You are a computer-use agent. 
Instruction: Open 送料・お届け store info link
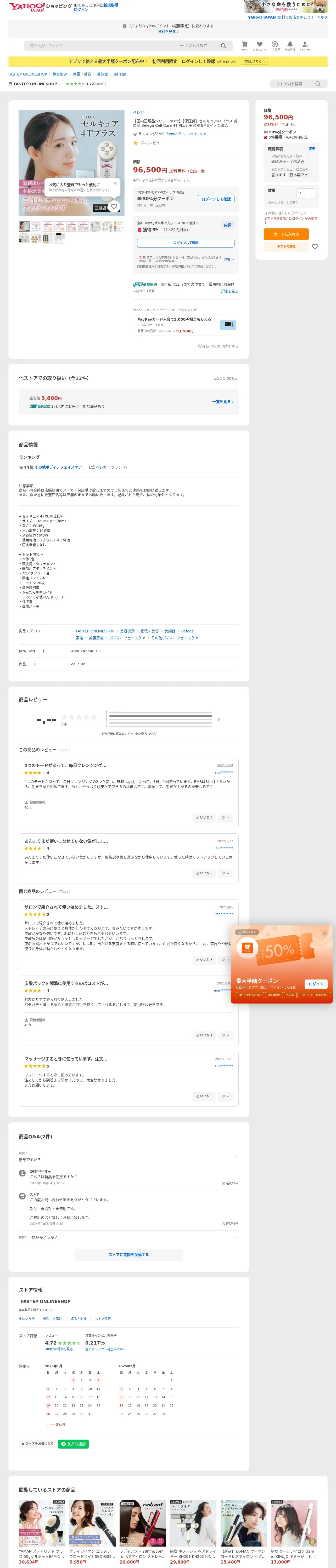click(x=52, y=1318)
